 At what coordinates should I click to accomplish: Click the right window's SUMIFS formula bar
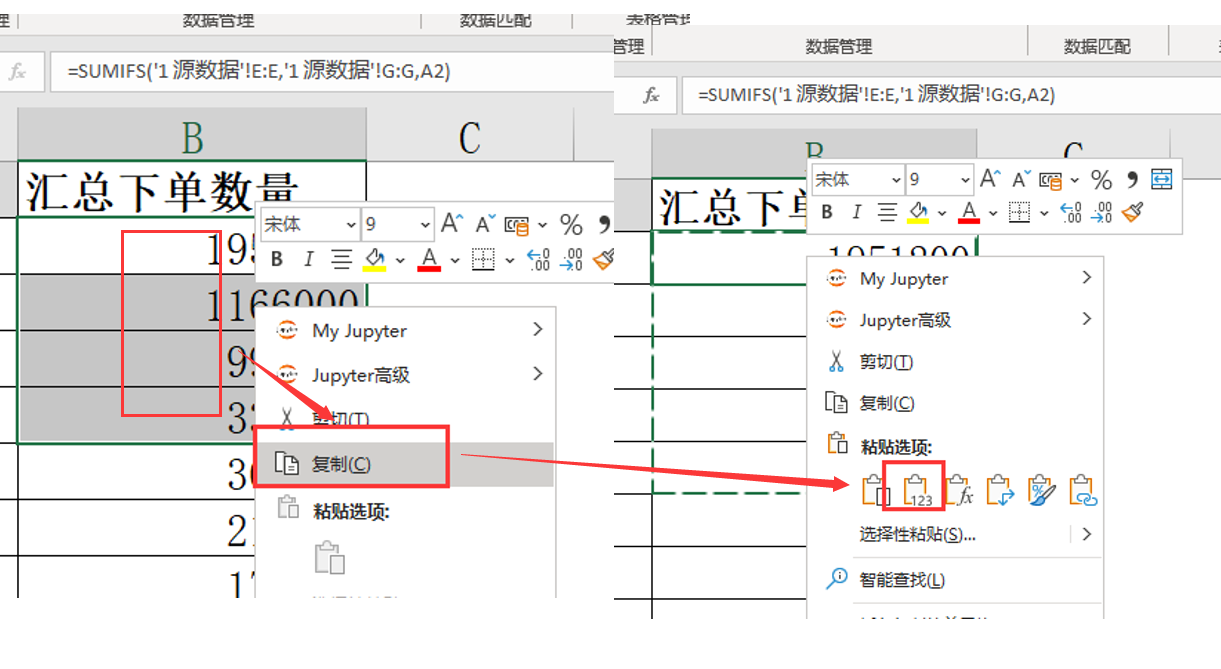pyautogui.click(x=950, y=95)
